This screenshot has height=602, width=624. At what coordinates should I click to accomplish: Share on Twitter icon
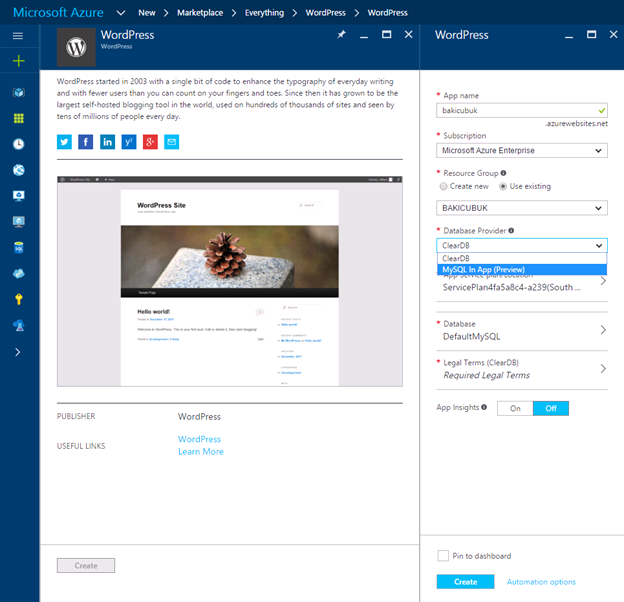point(64,142)
